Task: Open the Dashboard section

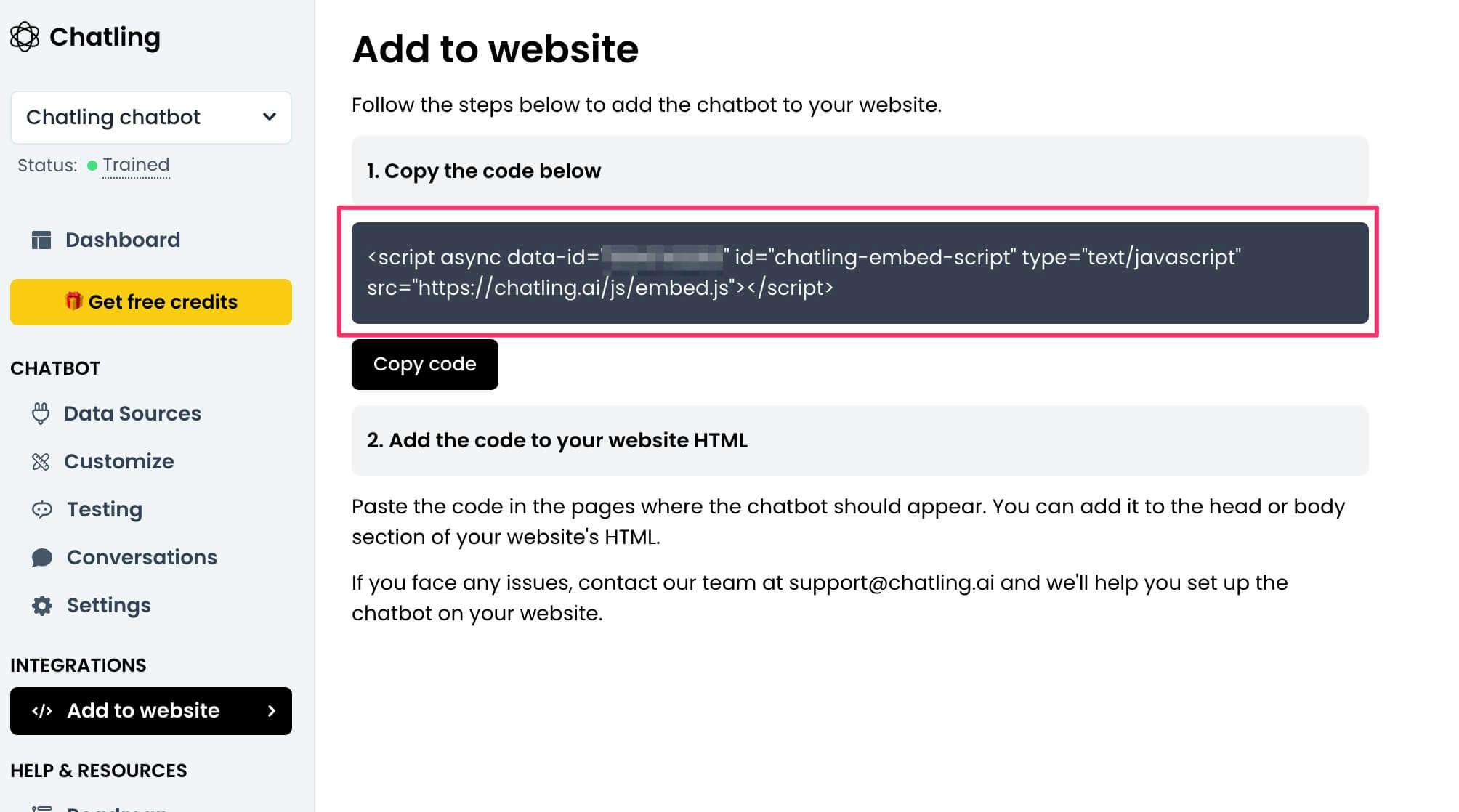Action: pyautogui.click(x=123, y=240)
